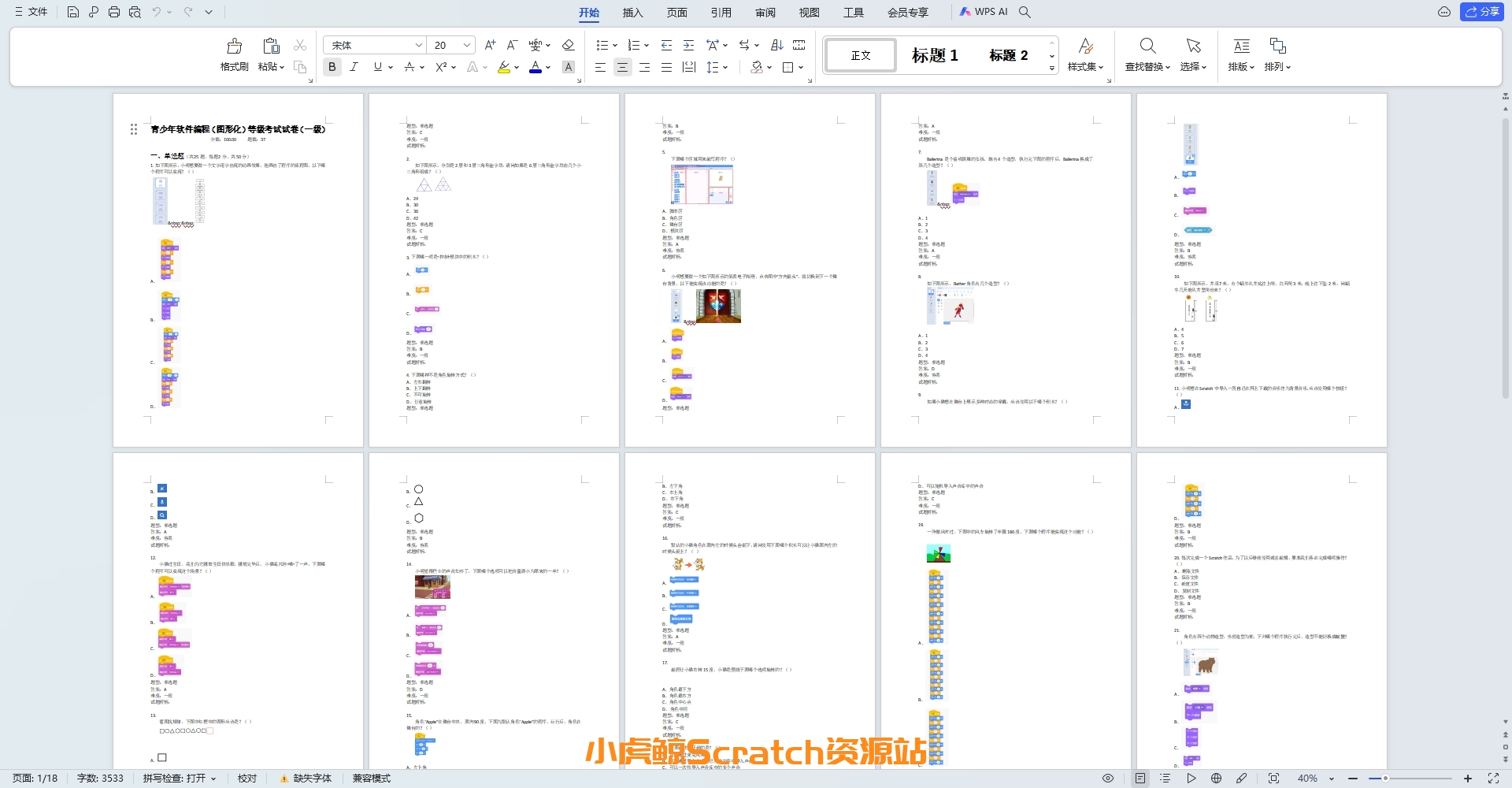Toggle Eye Protection mode eye icon

tap(1108, 779)
